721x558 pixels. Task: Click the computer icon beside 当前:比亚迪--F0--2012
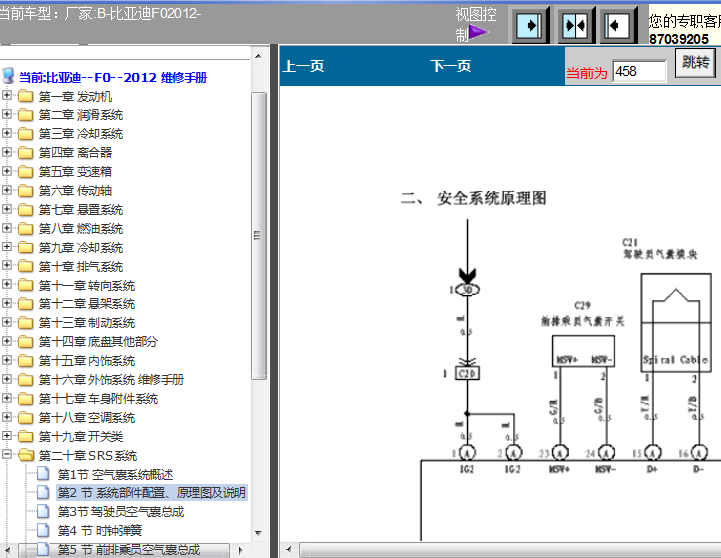[8, 75]
